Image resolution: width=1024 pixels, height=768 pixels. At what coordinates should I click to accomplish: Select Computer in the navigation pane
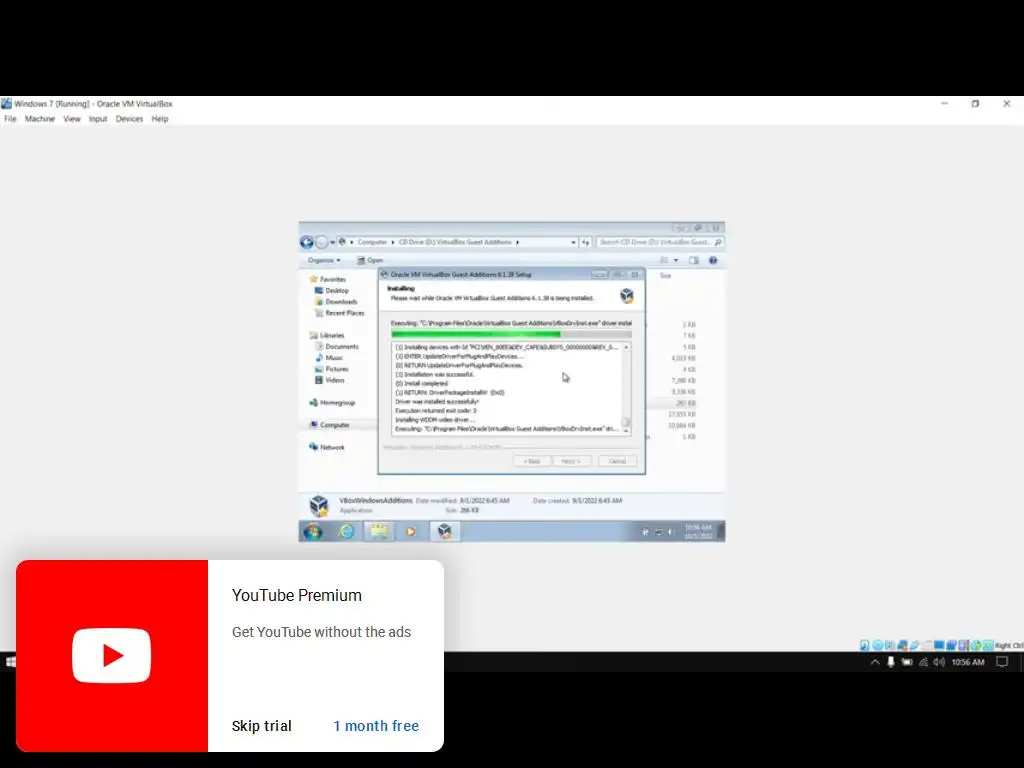(x=330, y=425)
